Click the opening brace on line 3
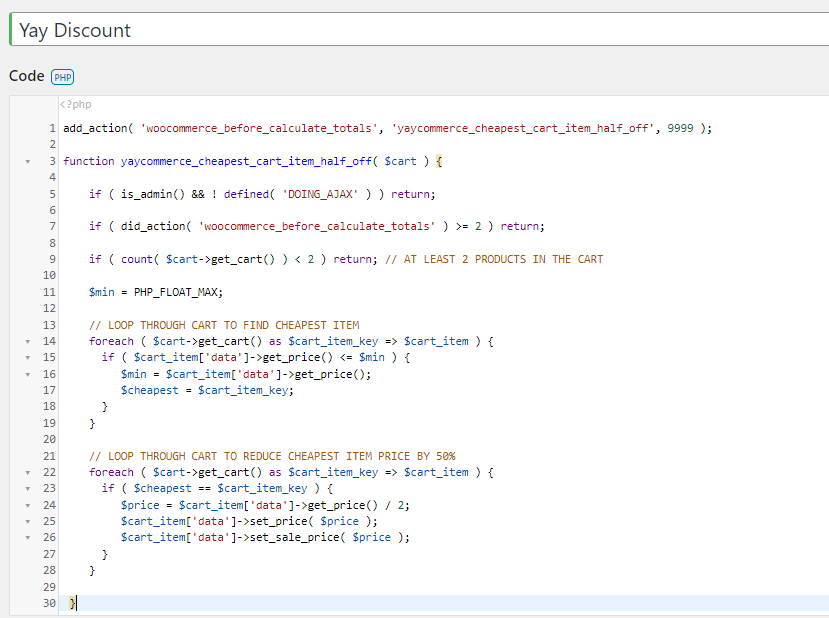 tap(439, 161)
